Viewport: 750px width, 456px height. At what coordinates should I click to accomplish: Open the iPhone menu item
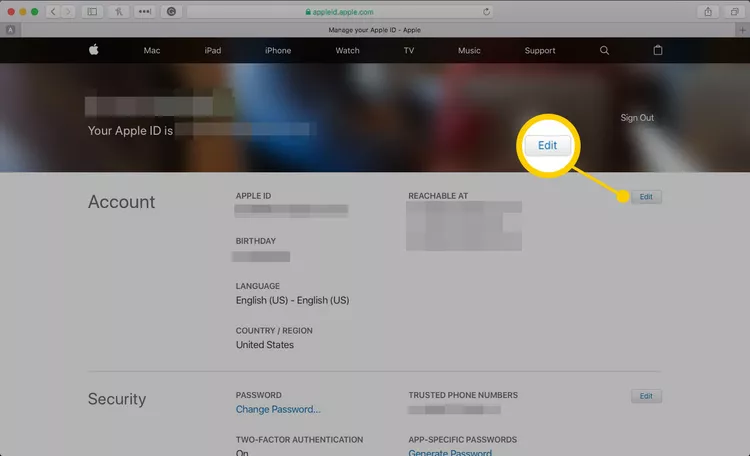click(278, 50)
